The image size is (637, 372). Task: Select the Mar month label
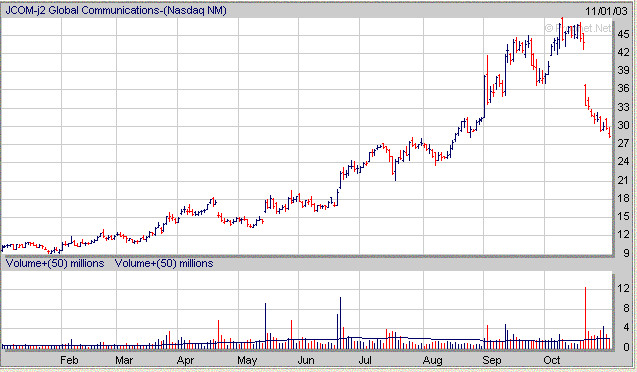click(124, 360)
